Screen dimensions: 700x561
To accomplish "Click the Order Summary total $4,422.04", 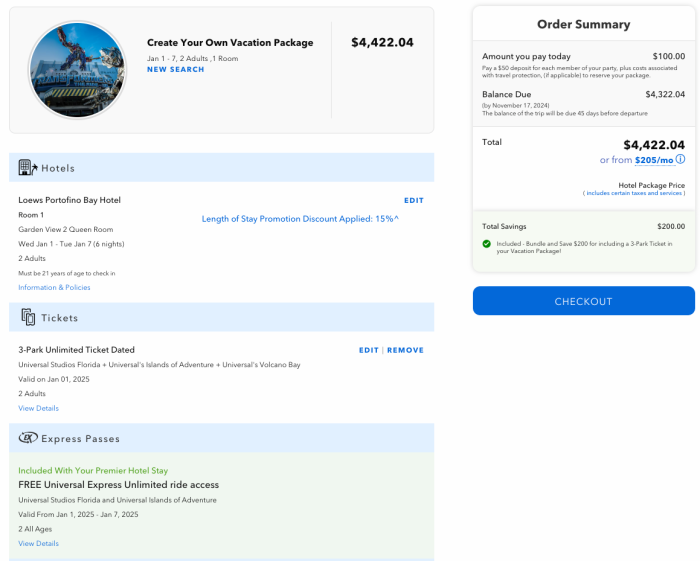I will tap(654, 145).
